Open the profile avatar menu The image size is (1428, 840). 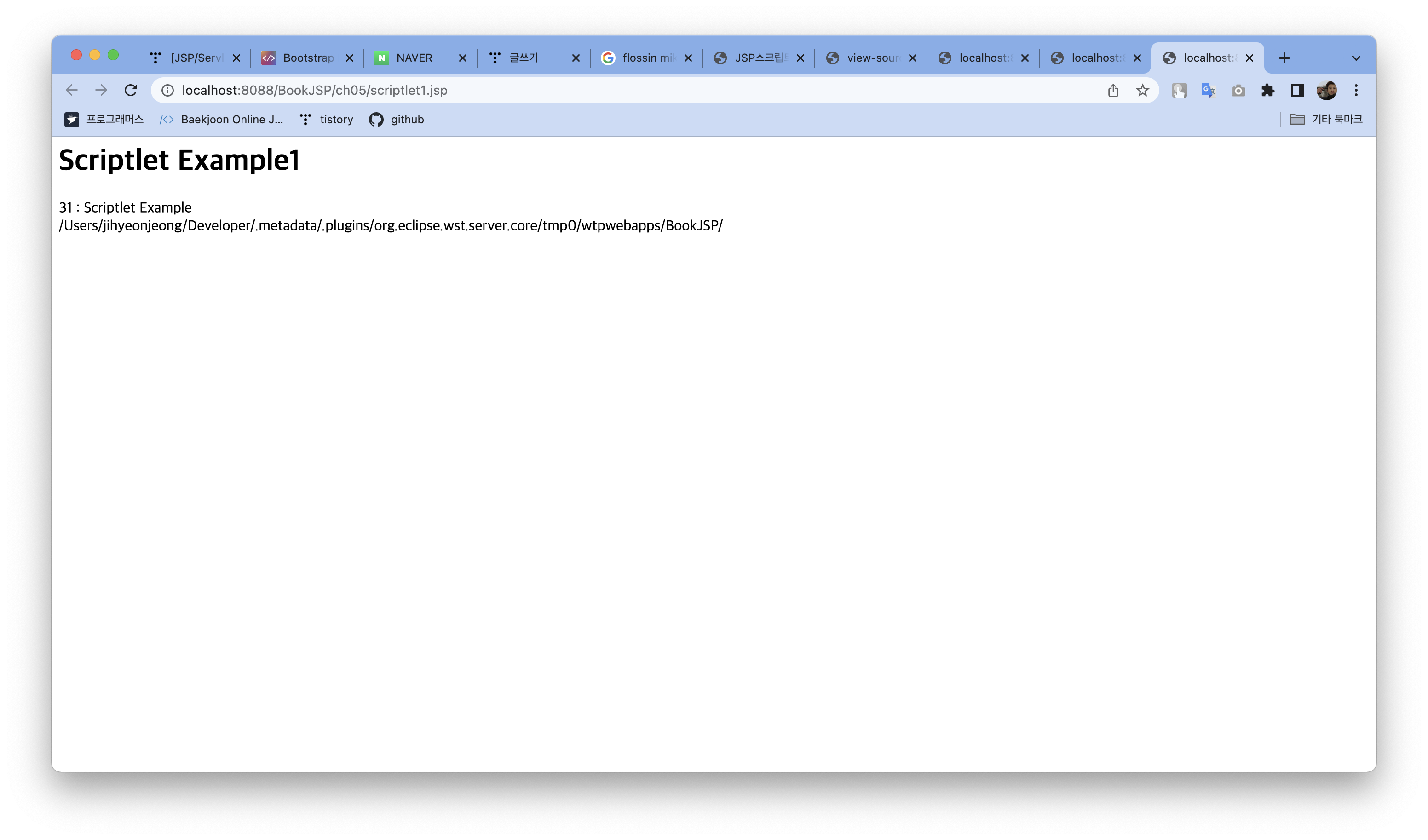(x=1327, y=90)
